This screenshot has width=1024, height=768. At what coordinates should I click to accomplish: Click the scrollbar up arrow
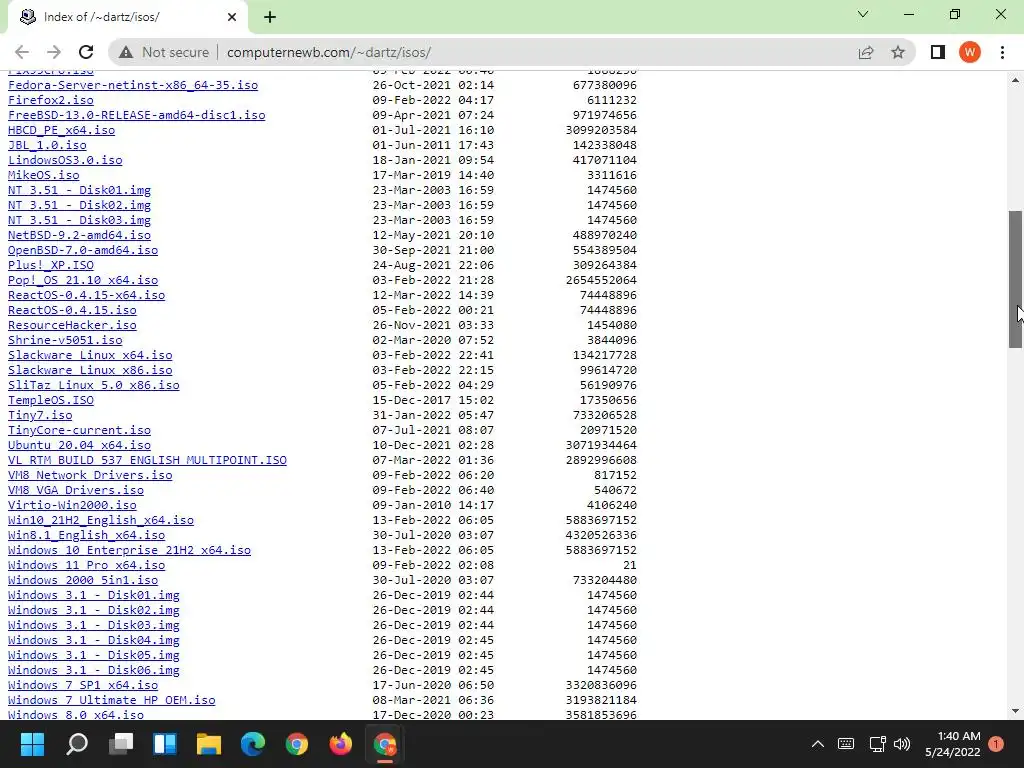pyautogui.click(x=1015, y=80)
